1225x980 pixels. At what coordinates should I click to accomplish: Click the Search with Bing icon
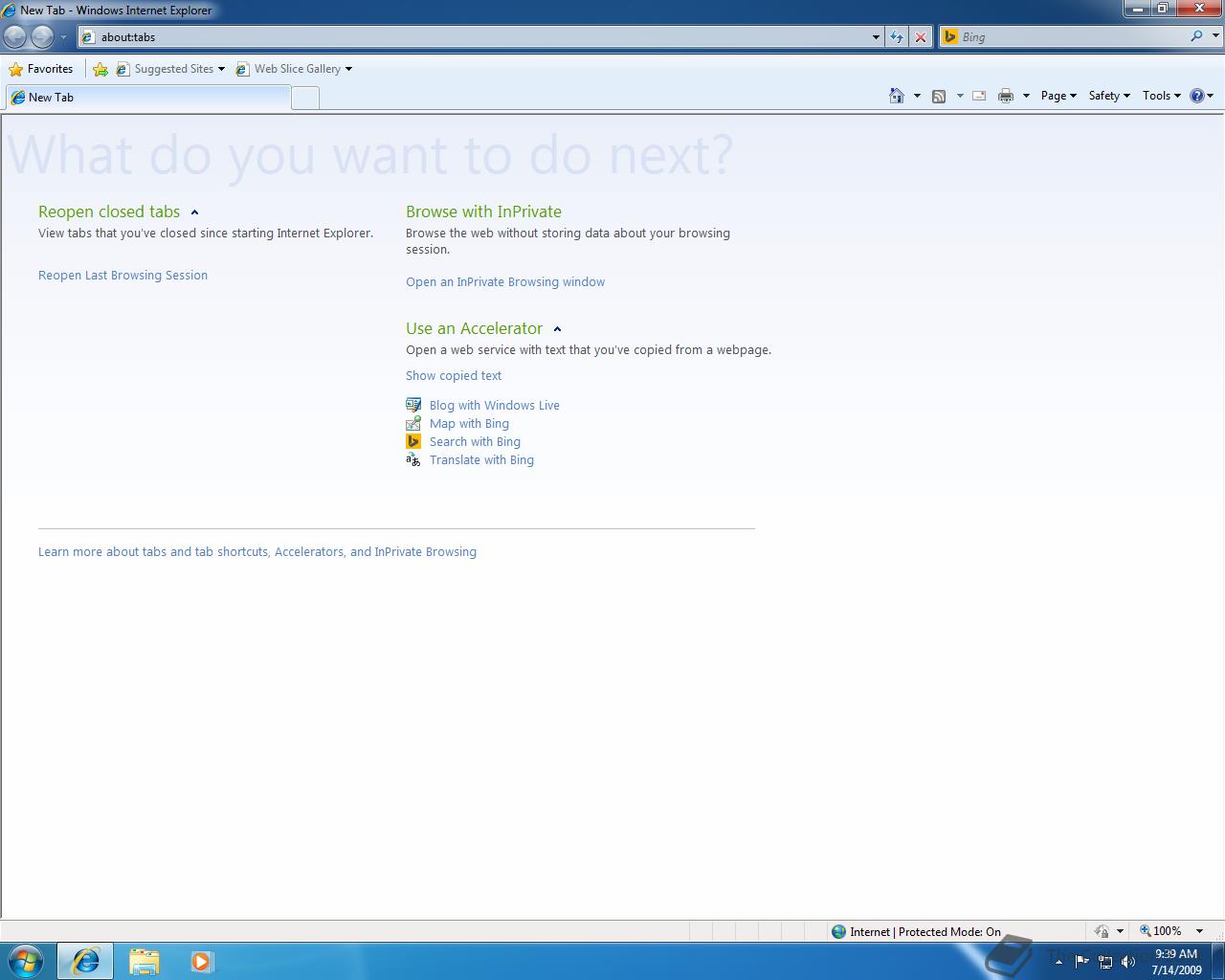[413, 441]
